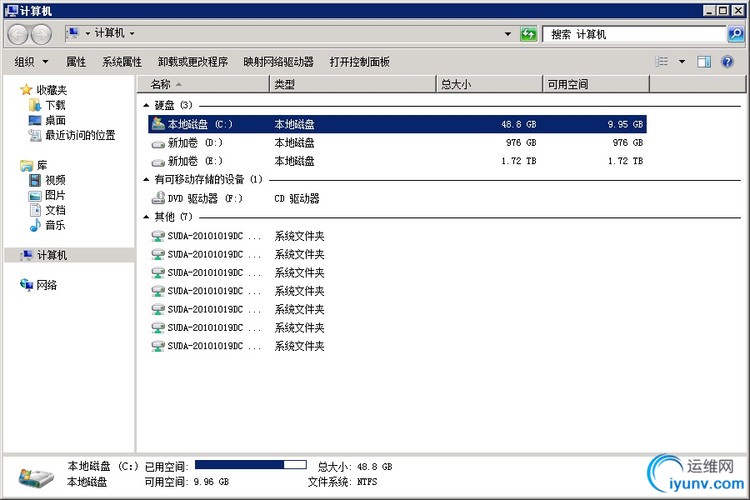The height and width of the screenshot is (500, 750).
Task: Sort by 总大小 column header
Action: click(x=490, y=84)
